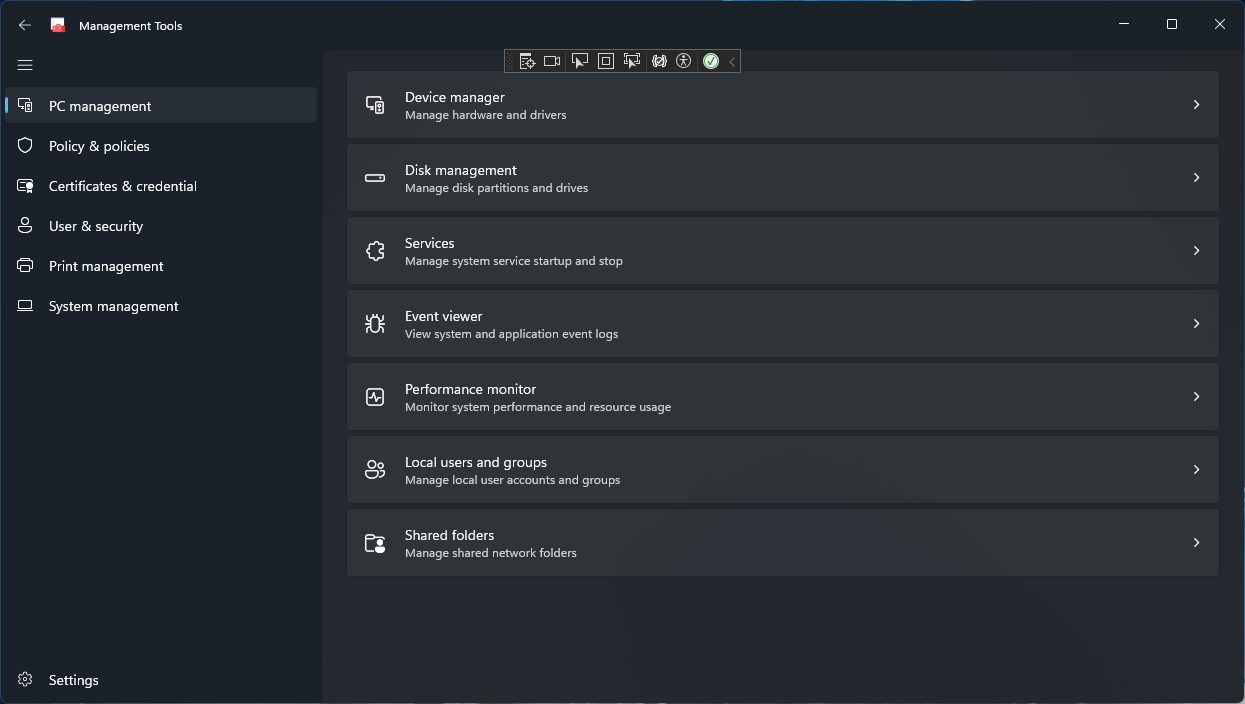
Task: Click the curly braces binding check icon
Action: [659, 61]
